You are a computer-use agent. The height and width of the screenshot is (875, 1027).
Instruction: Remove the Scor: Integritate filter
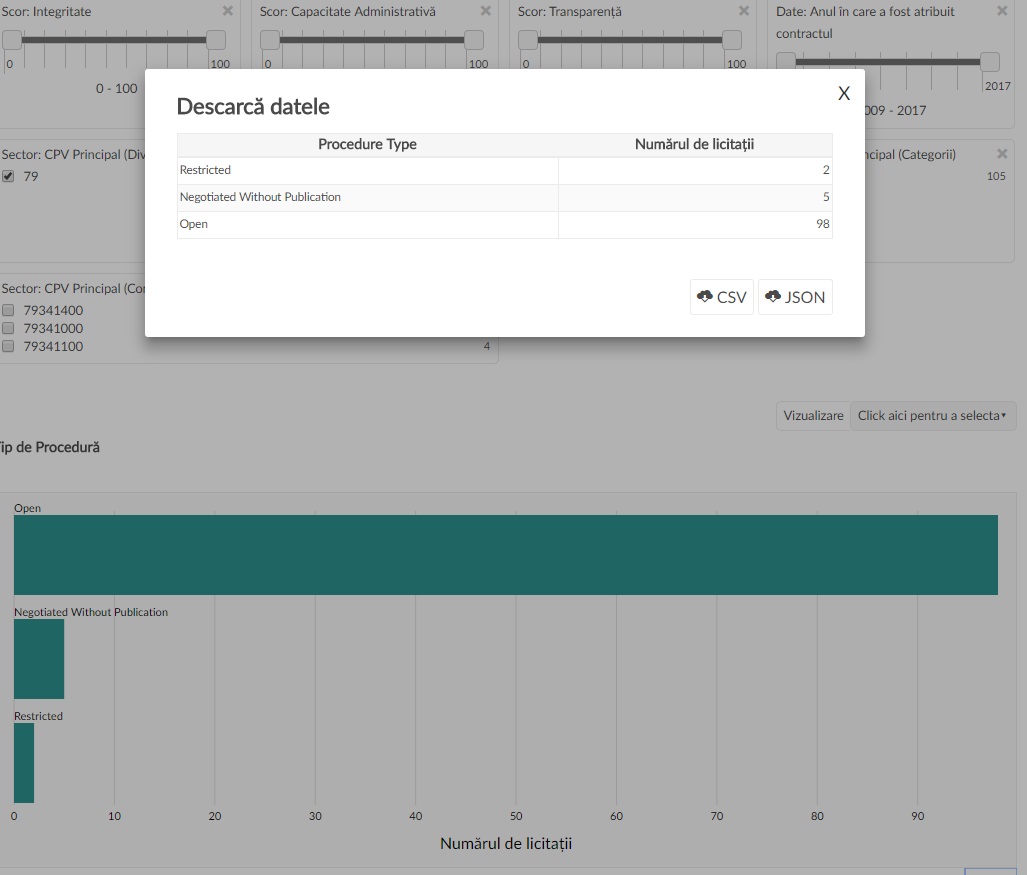(228, 11)
